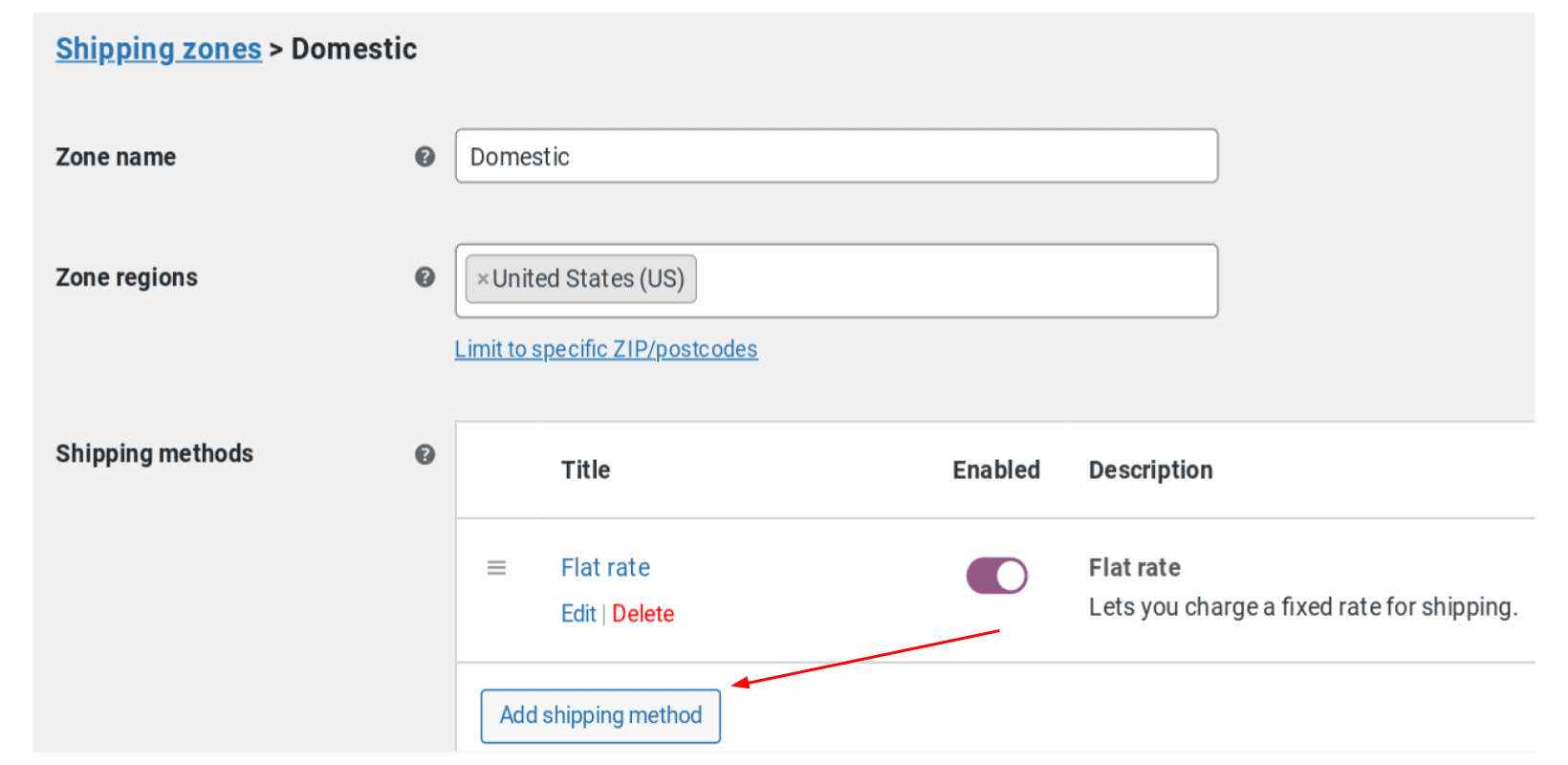This screenshot has width=1568, height=765.
Task: Open the Shipping zones breadcrumb link
Action: tap(158, 48)
